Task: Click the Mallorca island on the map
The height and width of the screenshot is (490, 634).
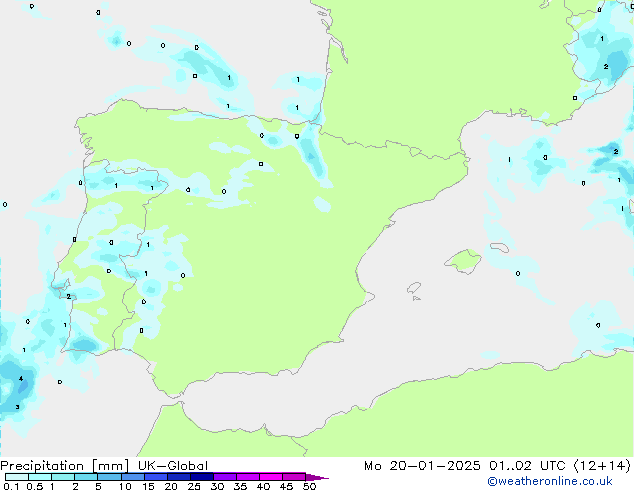Action: [x=463, y=261]
